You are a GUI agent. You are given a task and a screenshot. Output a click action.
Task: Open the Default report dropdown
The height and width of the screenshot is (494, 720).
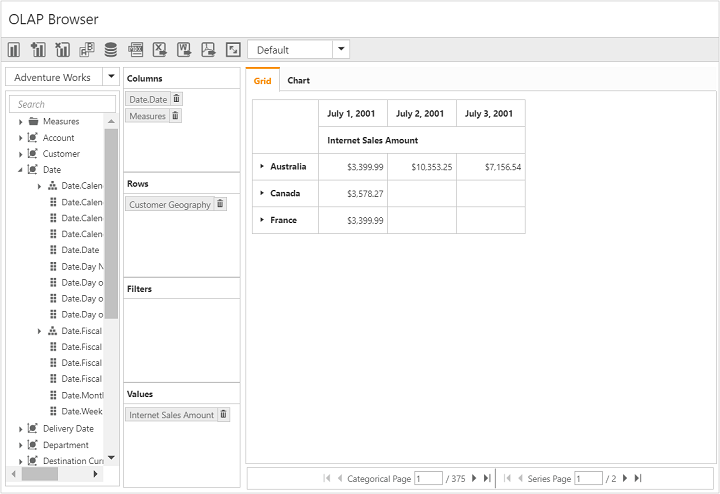(x=341, y=50)
